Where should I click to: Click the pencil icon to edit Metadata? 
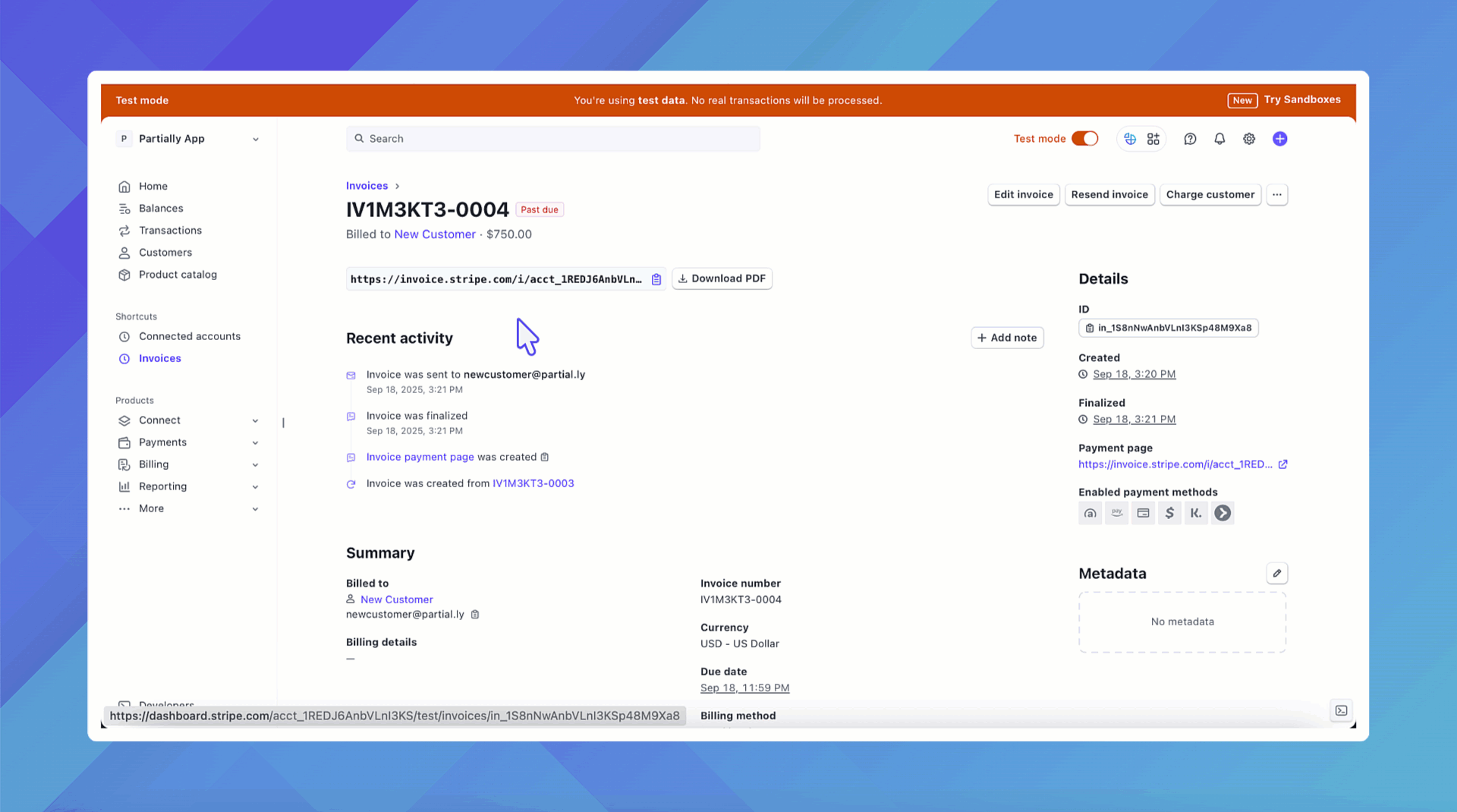point(1277,574)
